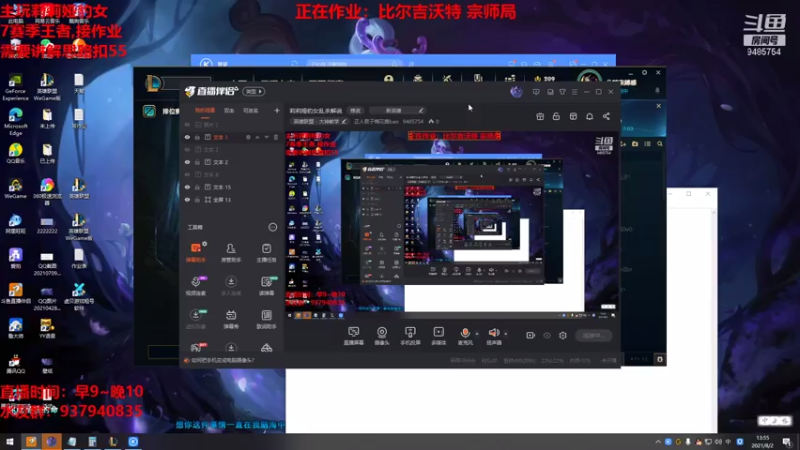This screenshot has height=450, width=800.
Task: Open the 弹幕秀 danmaku show tool
Action: [231, 319]
